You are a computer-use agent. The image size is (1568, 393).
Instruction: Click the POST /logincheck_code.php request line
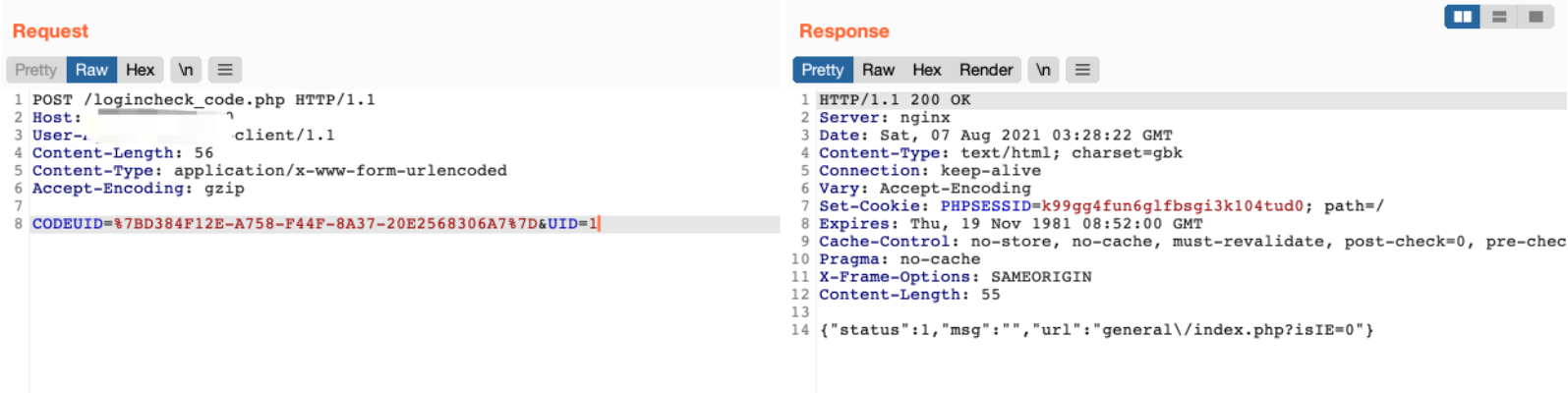coord(203,100)
